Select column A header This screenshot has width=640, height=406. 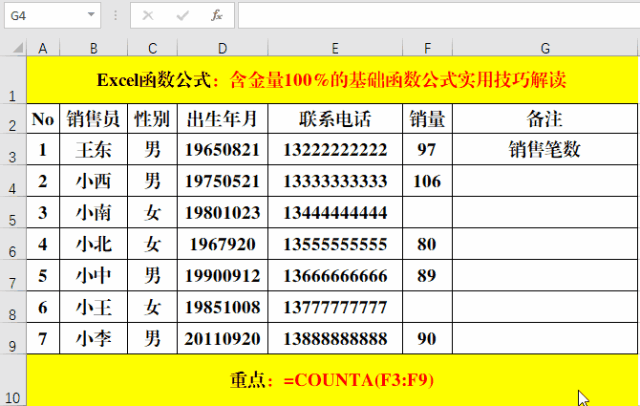pos(43,49)
